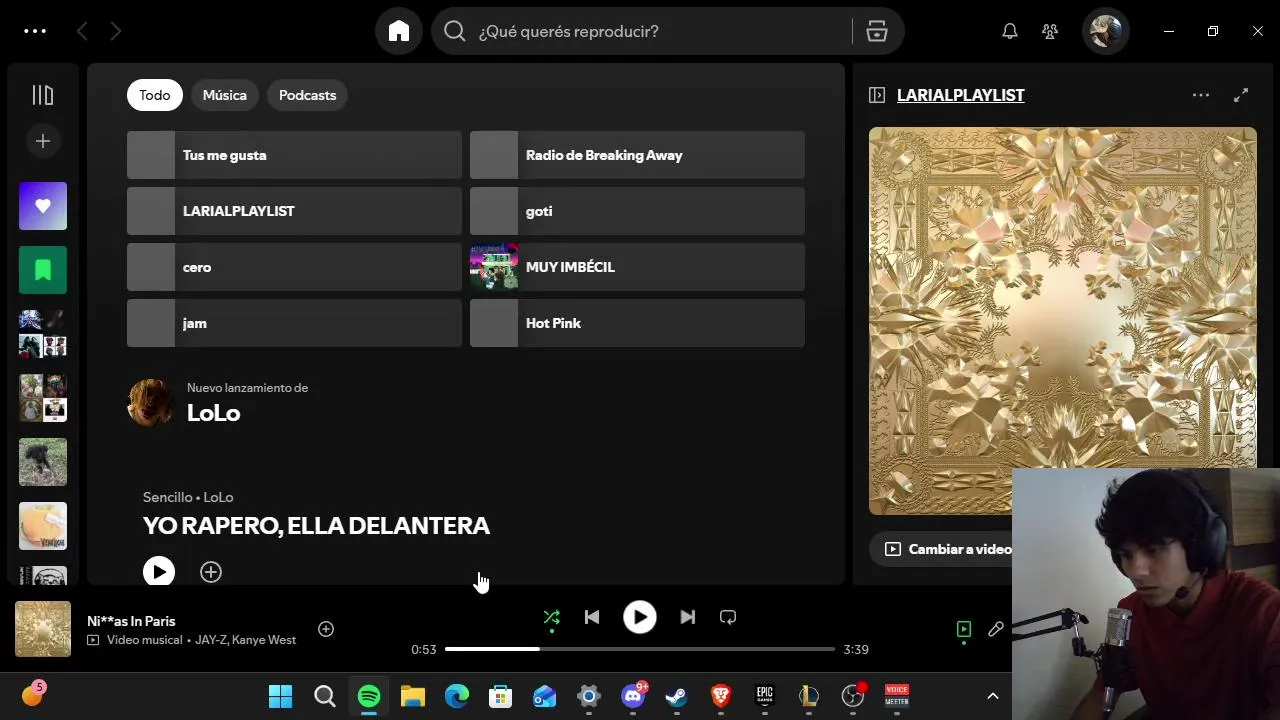Screen dimensions: 1280x720
Task: Open LARIALPLAYLIST heading in right panel
Action: pyautogui.click(x=961, y=95)
